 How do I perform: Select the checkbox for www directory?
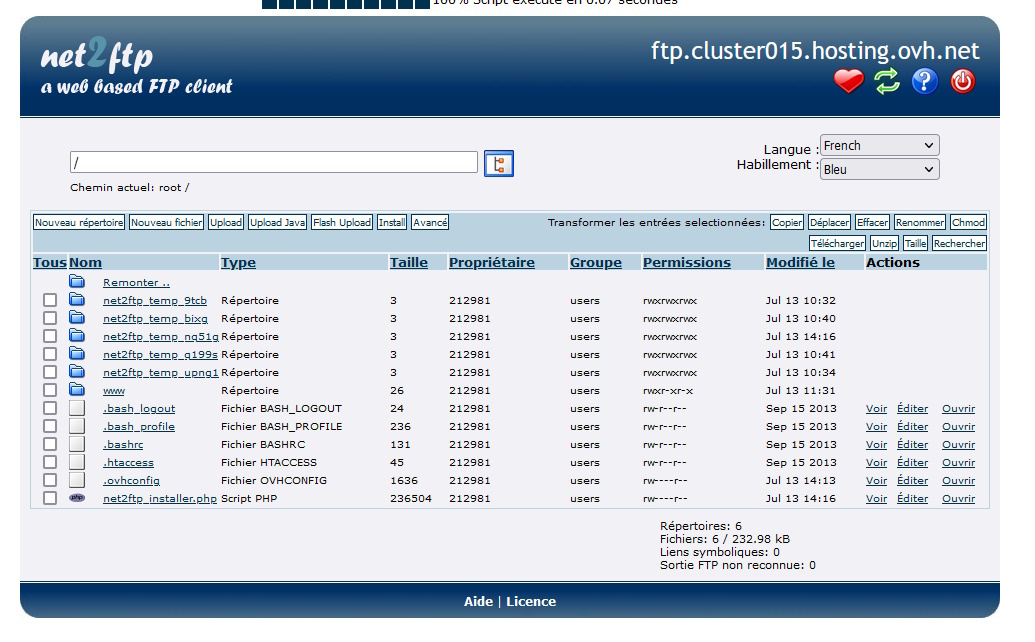(x=50, y=390)
